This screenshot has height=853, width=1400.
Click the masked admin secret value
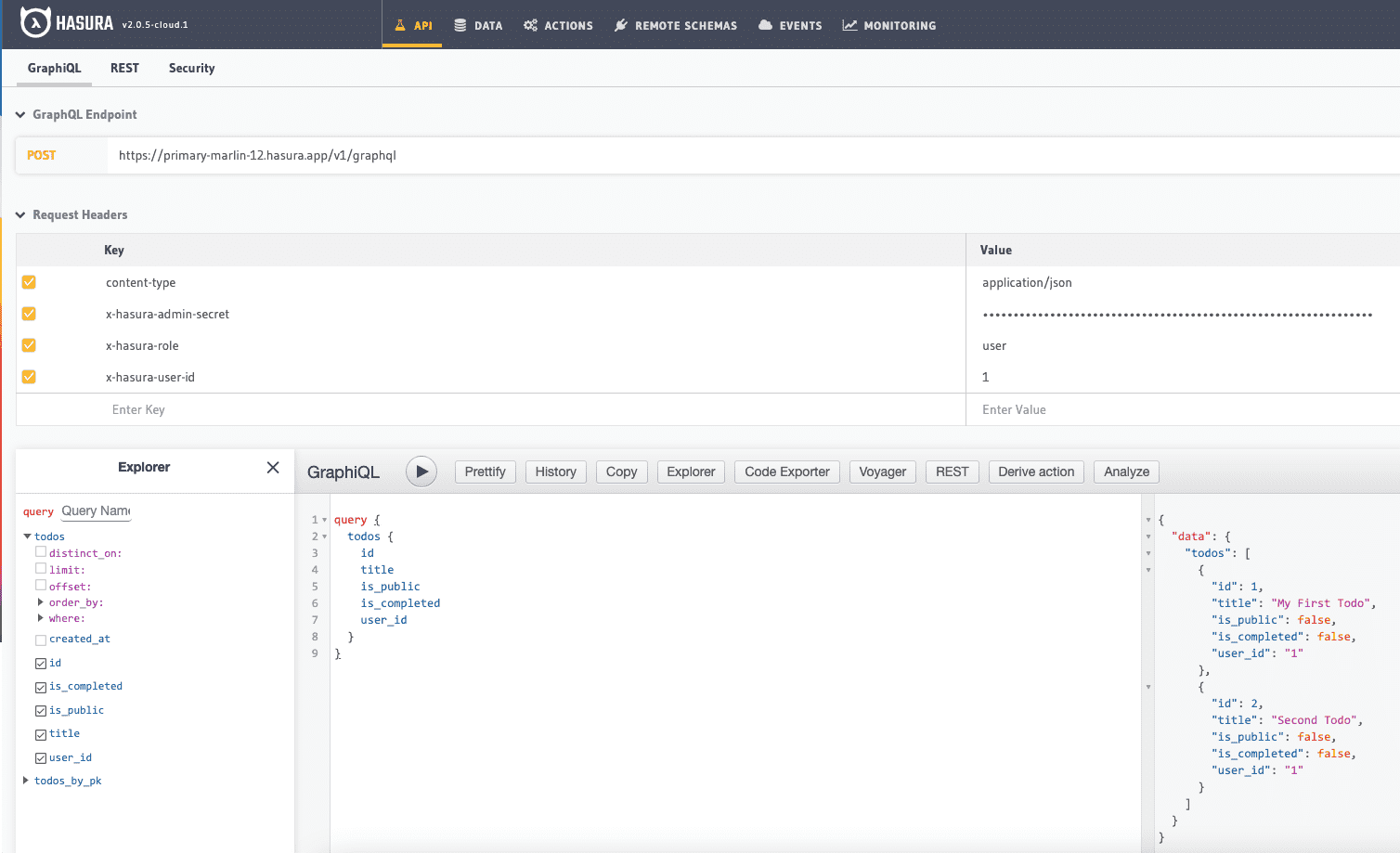click(x=1177, y=315)
